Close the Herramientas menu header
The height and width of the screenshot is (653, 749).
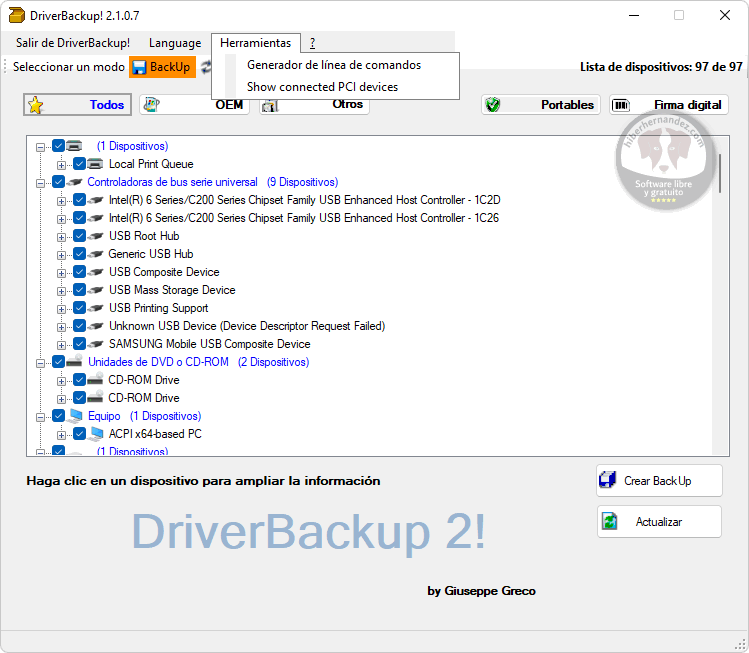pyautogui.click(x=256, y=43)
